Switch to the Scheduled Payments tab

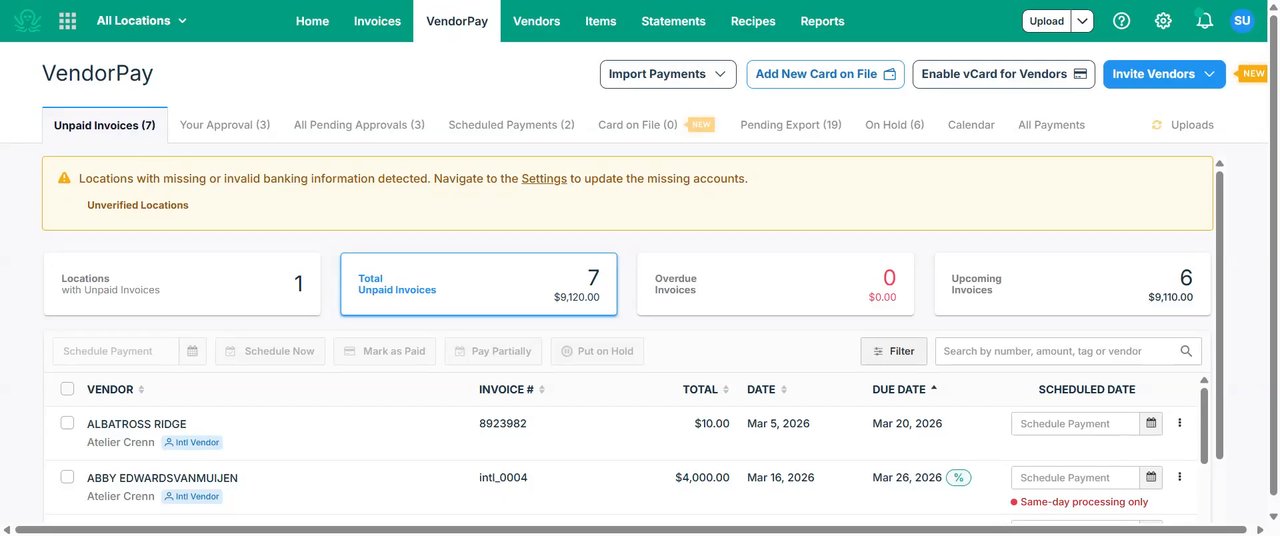point(511,125)
